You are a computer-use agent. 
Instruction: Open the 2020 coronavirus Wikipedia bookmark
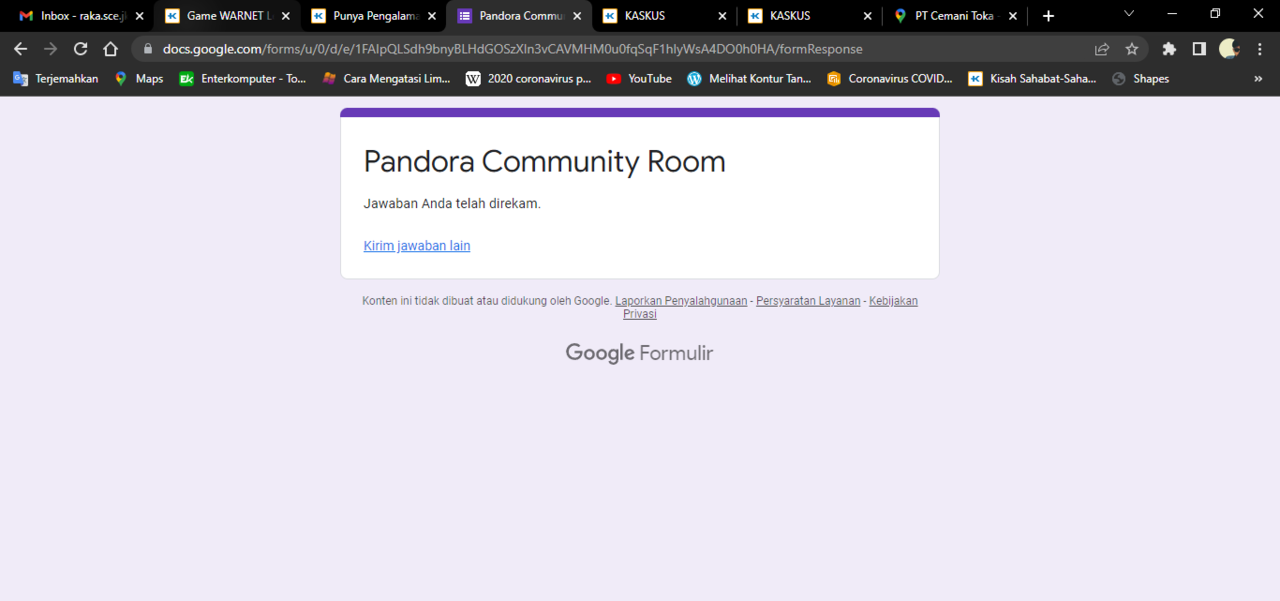(529, 79)
